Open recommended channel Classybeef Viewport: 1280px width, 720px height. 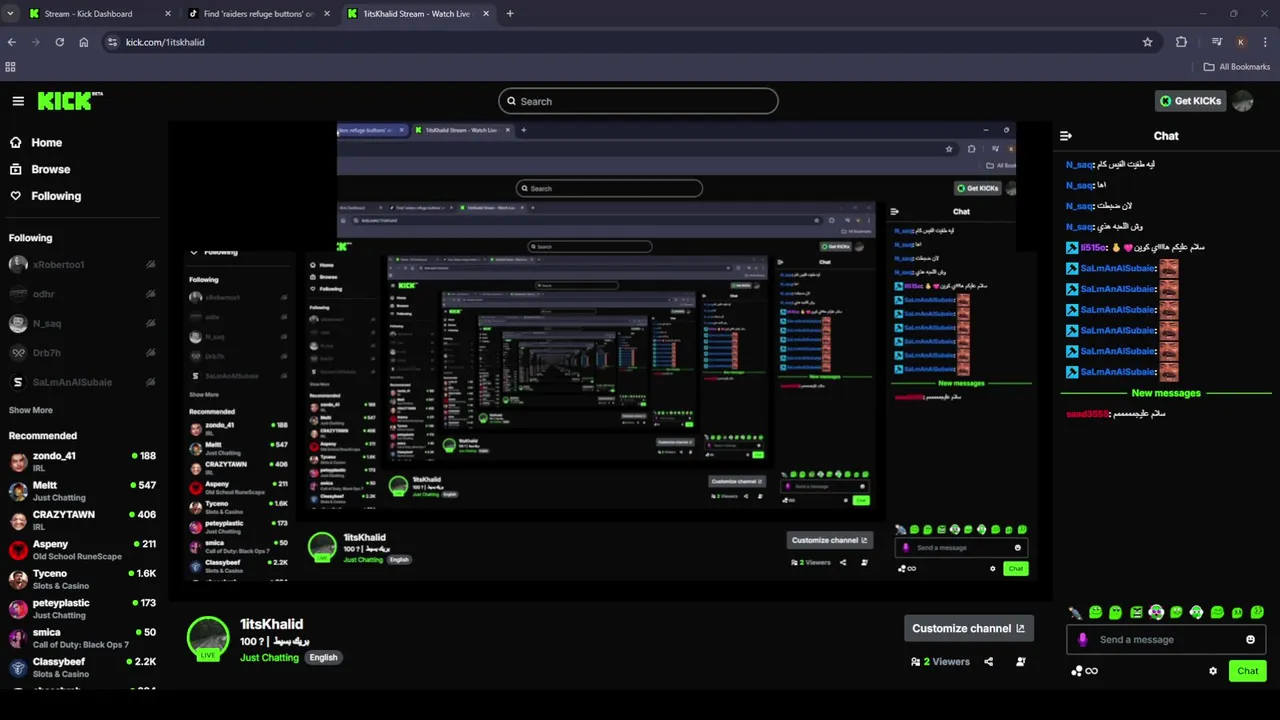coord(82,667)
